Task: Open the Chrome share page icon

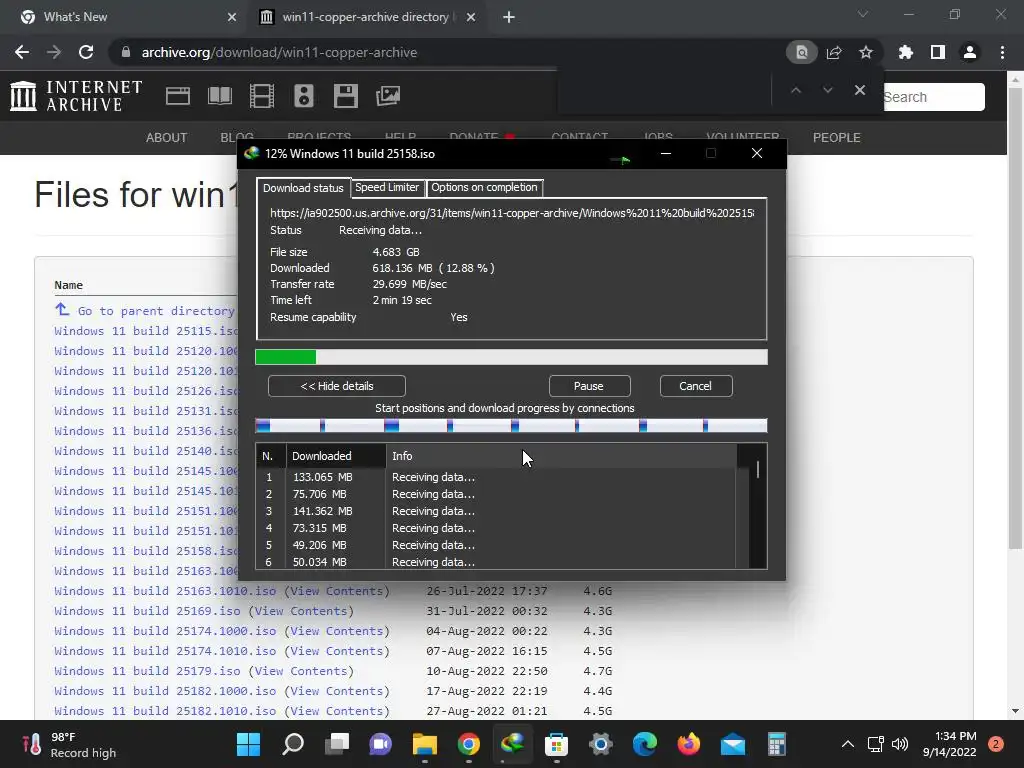Action: [x=834, y=52]
